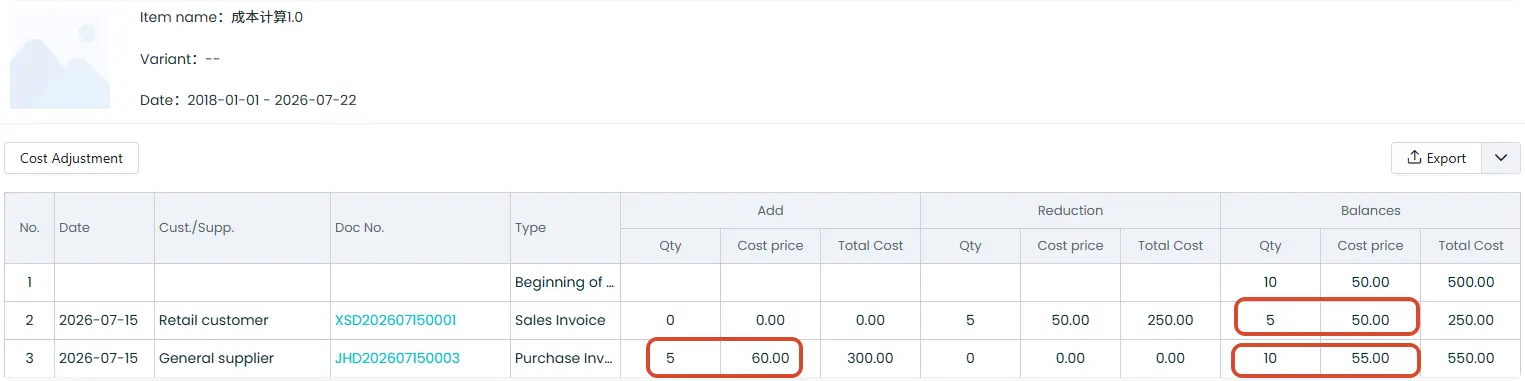The width and height of the screenshot is (1525, 381).
Task: Click the Reduction group header
Action: tap(1070, 211)
